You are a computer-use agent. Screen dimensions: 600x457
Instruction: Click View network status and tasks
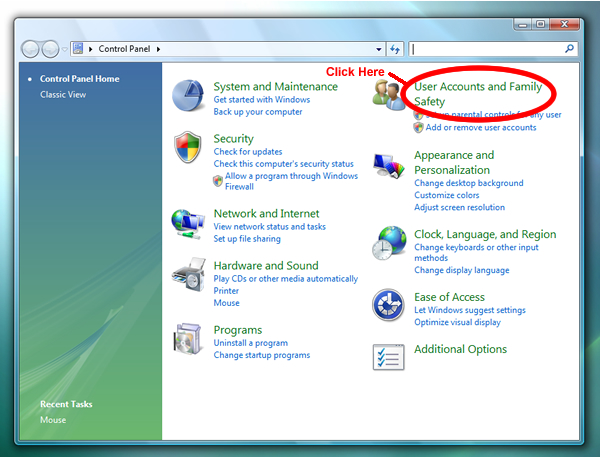269,227
